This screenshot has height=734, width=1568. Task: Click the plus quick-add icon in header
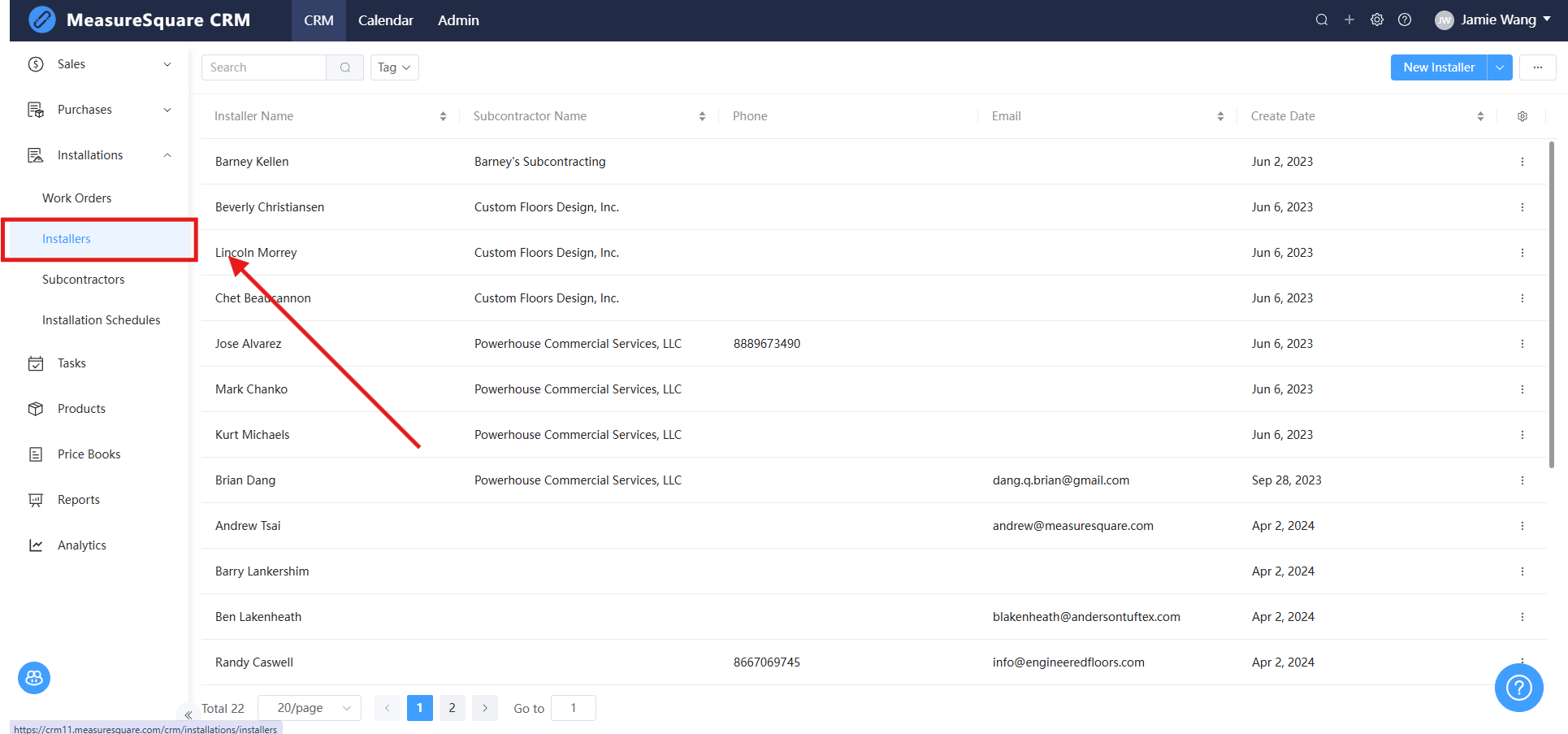click(x=1349, y=20)
